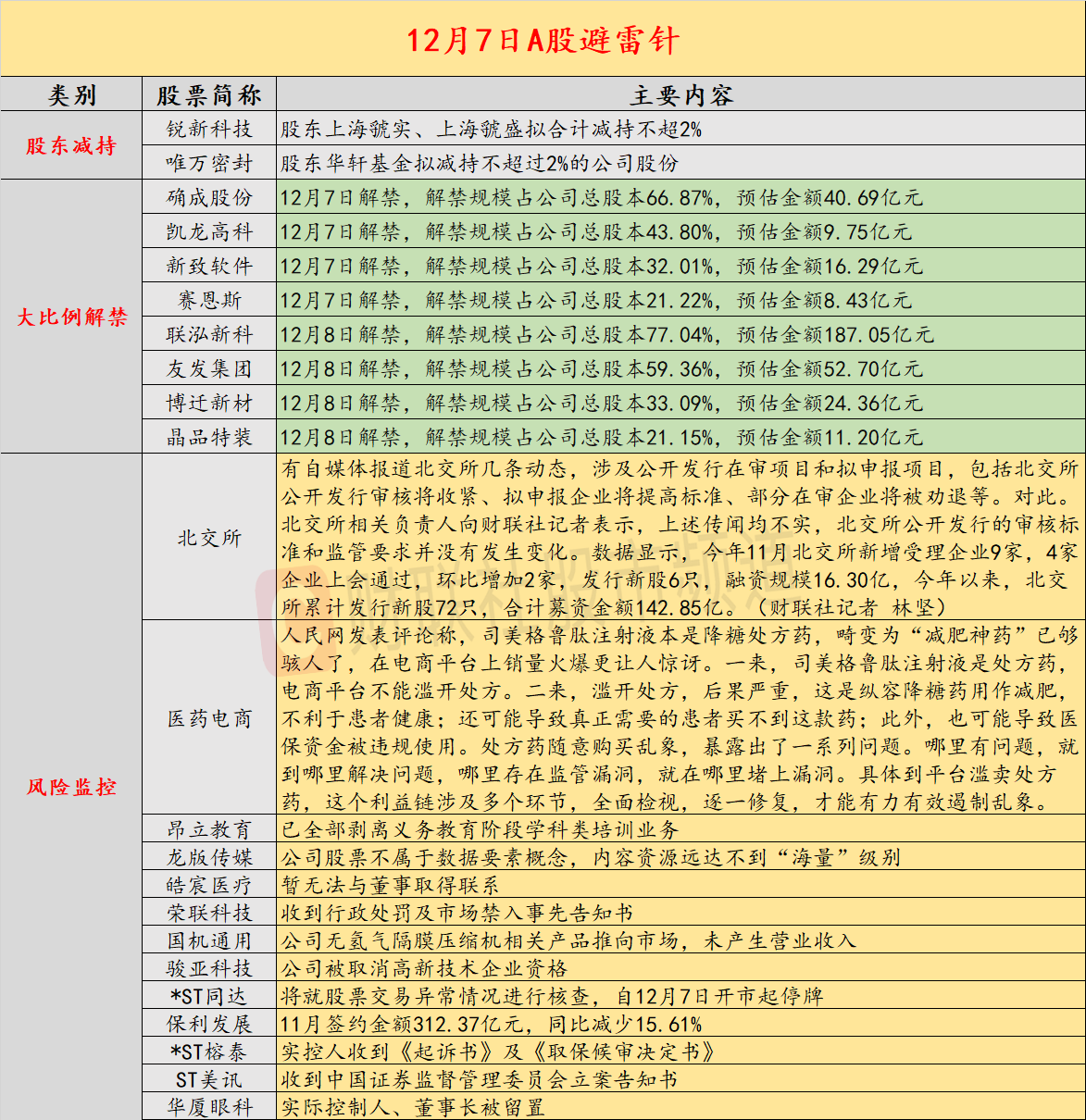Image resolution: width=1086 pixels, height=1120 pixels.
Task: Click 实际控制人、董事长被留置 cell
Action: click(680, 1107)
